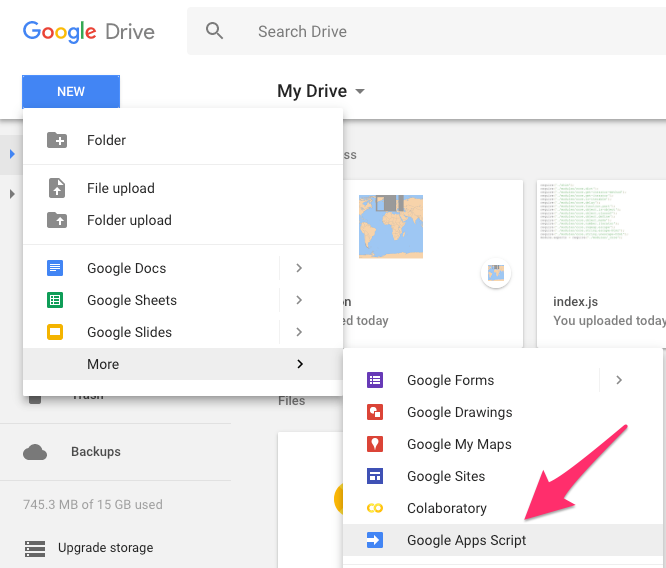
Task: Select Google Forms in submenu
Action: (x=471, y=380)
